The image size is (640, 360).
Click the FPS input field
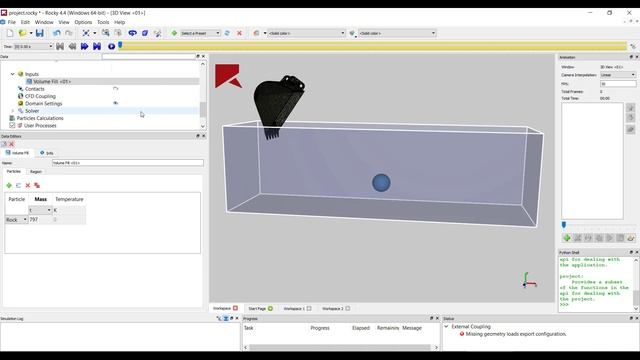pyautogui.click(x=618, y=84)
